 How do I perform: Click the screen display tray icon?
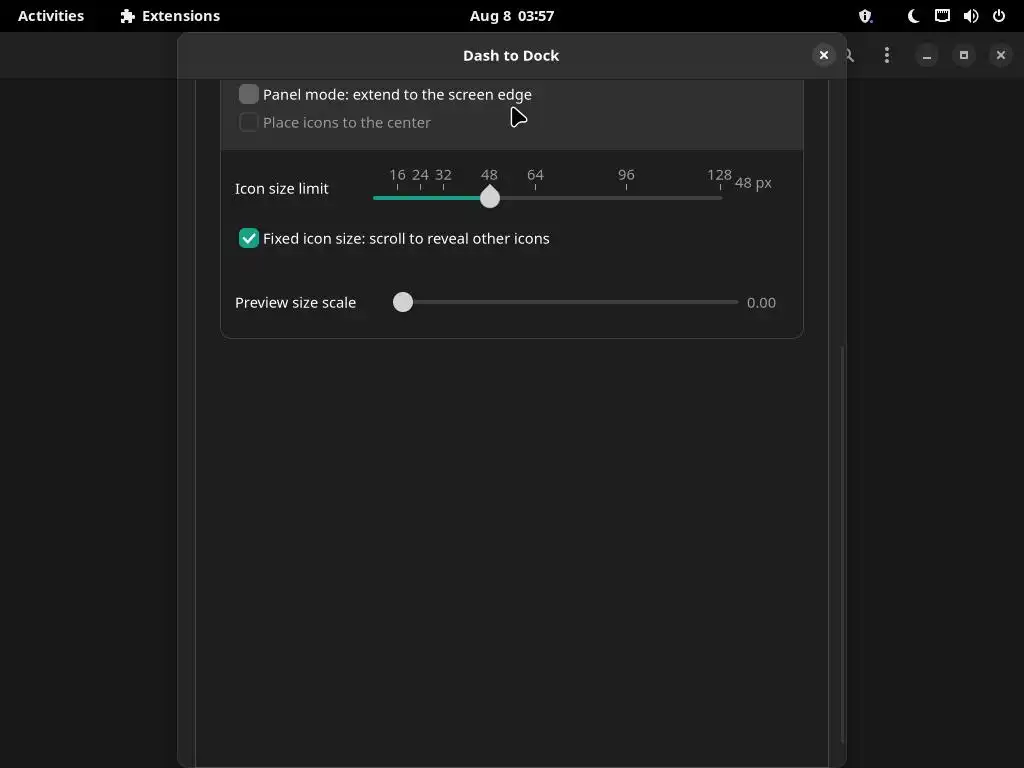(x=942, y=16)
